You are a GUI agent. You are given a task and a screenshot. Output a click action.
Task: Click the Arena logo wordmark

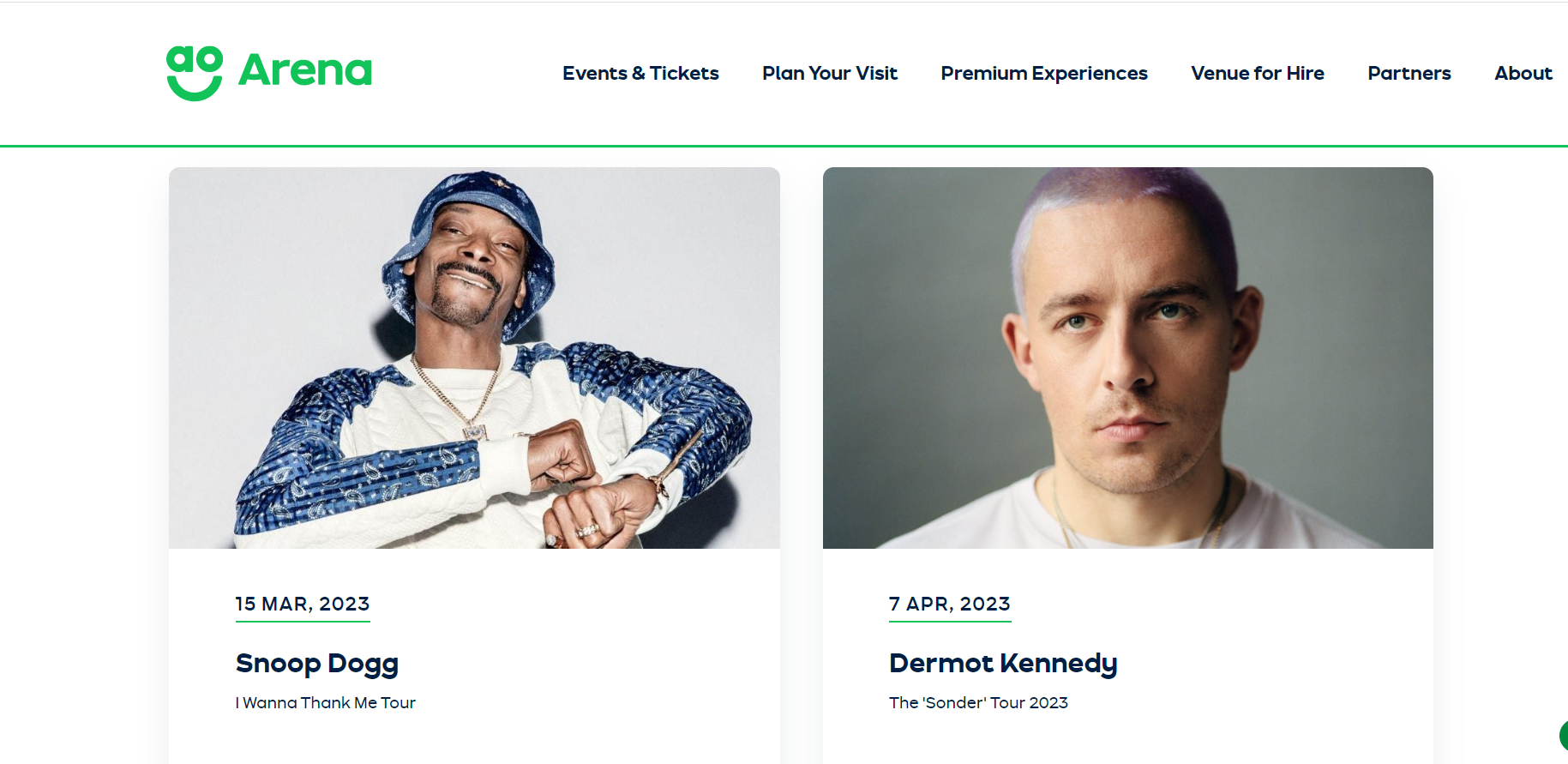point(305,70)
